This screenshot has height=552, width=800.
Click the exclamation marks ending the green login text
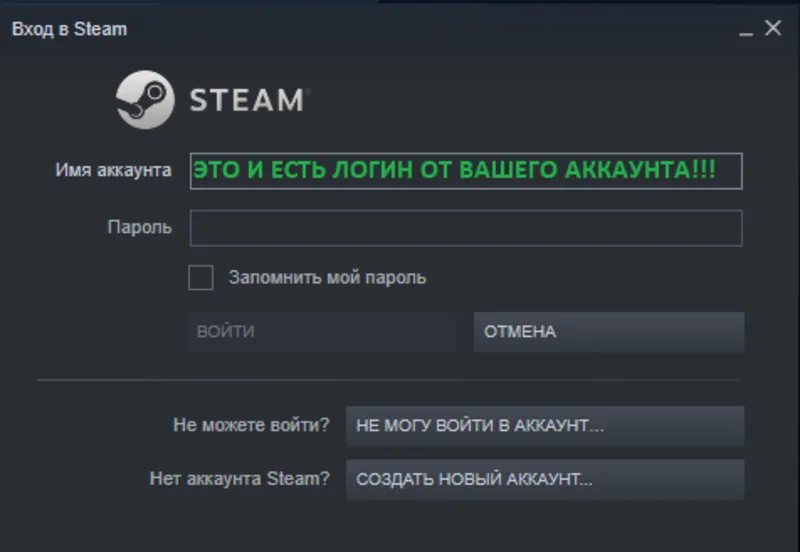(x=704, y=169)
